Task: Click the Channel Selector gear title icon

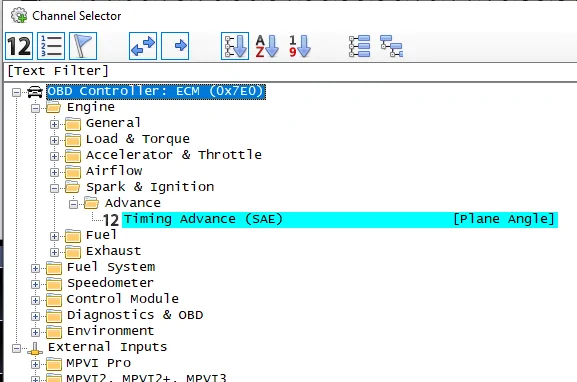Action: pyautogui.click(x=19, y=16)
